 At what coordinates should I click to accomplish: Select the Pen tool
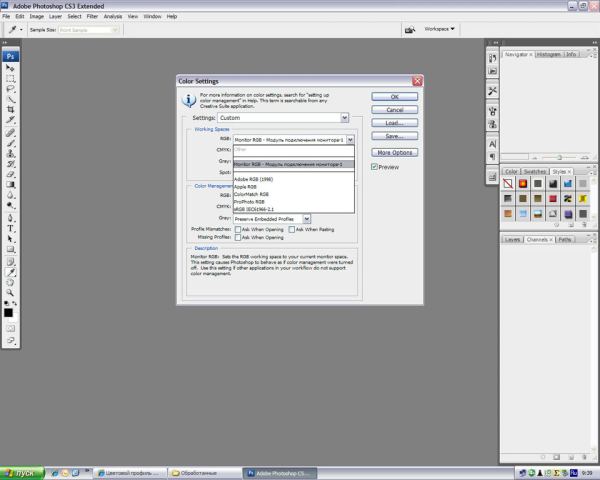(x=10, y=218)
